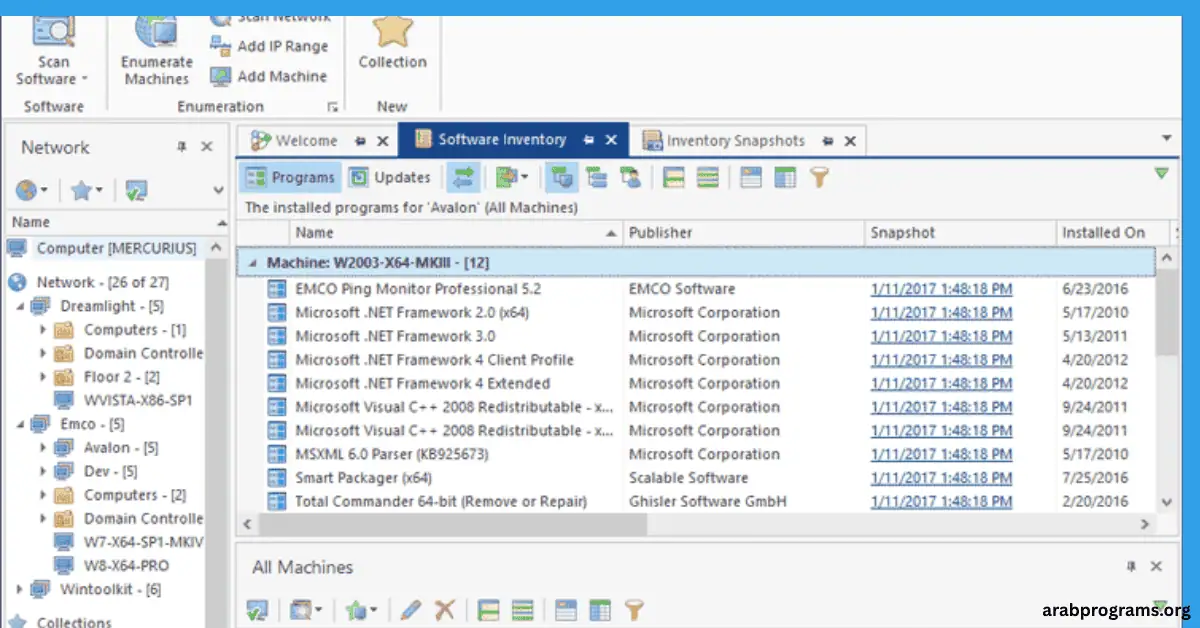The height and width of the screenshot is (628, 1200).
Task: Pin the All Machines panel
Action: click(x=1131, y=566)
